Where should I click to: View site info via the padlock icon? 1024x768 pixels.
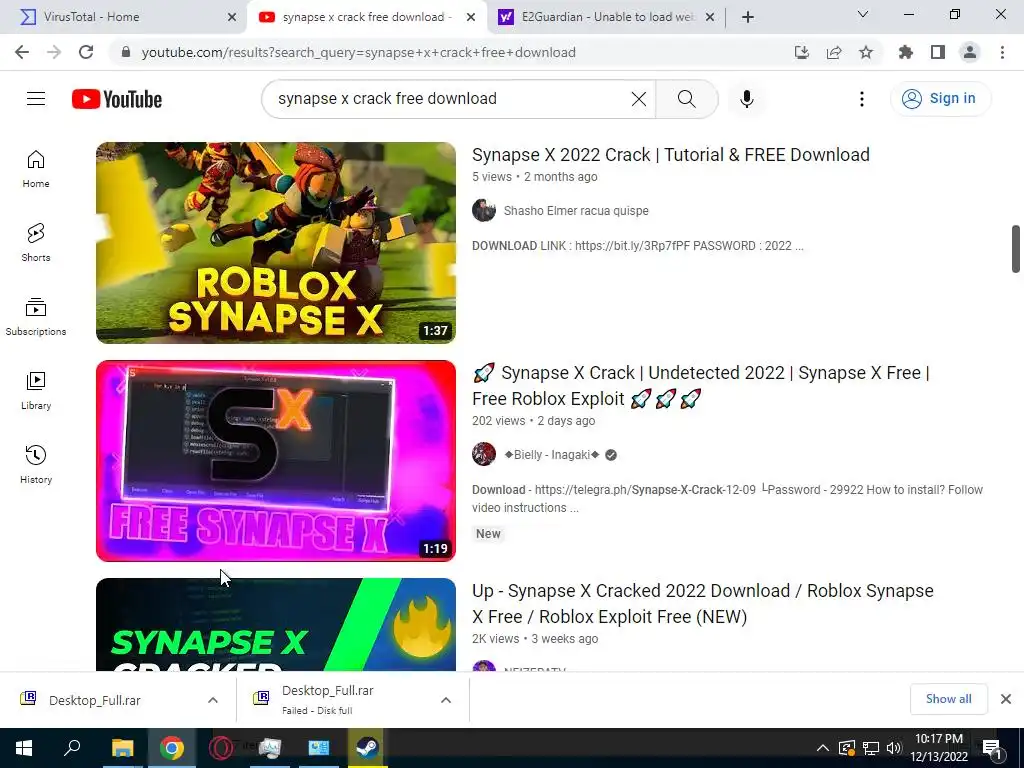coord(127,52)
